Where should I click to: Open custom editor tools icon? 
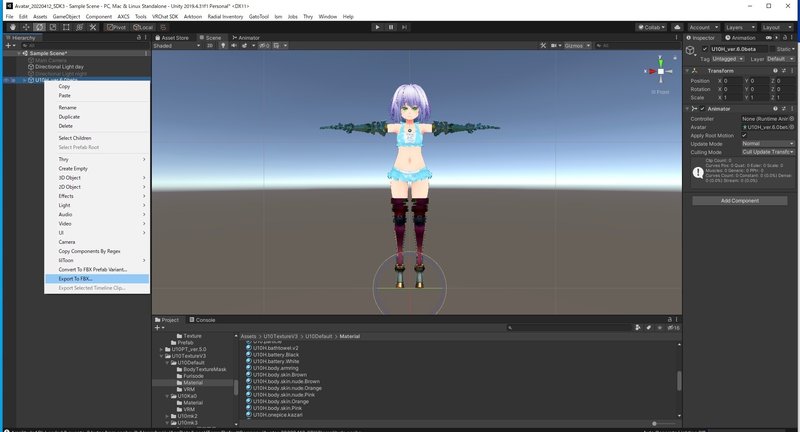(92, 27)
